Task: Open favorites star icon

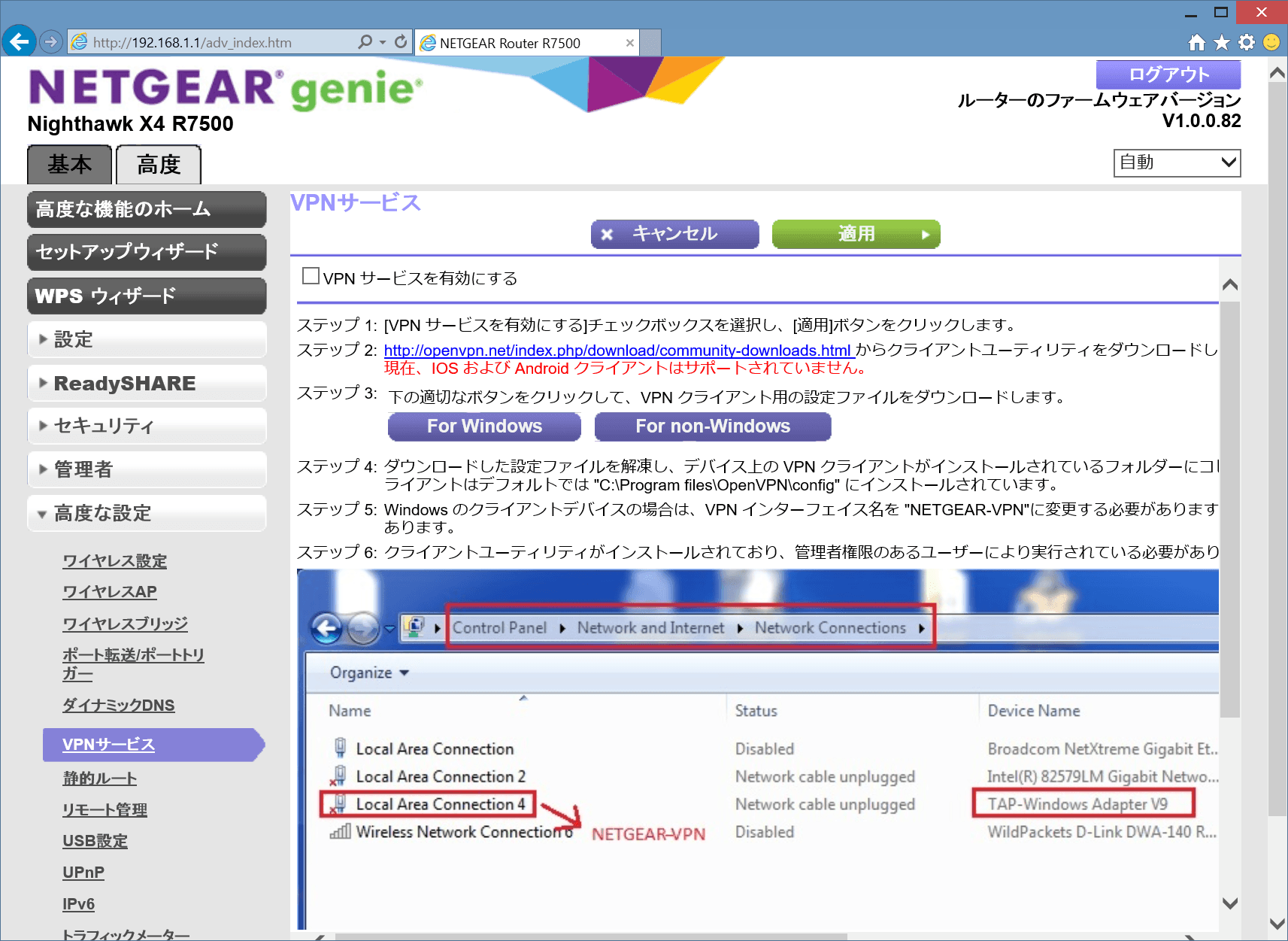Action: pos(1222,43)
